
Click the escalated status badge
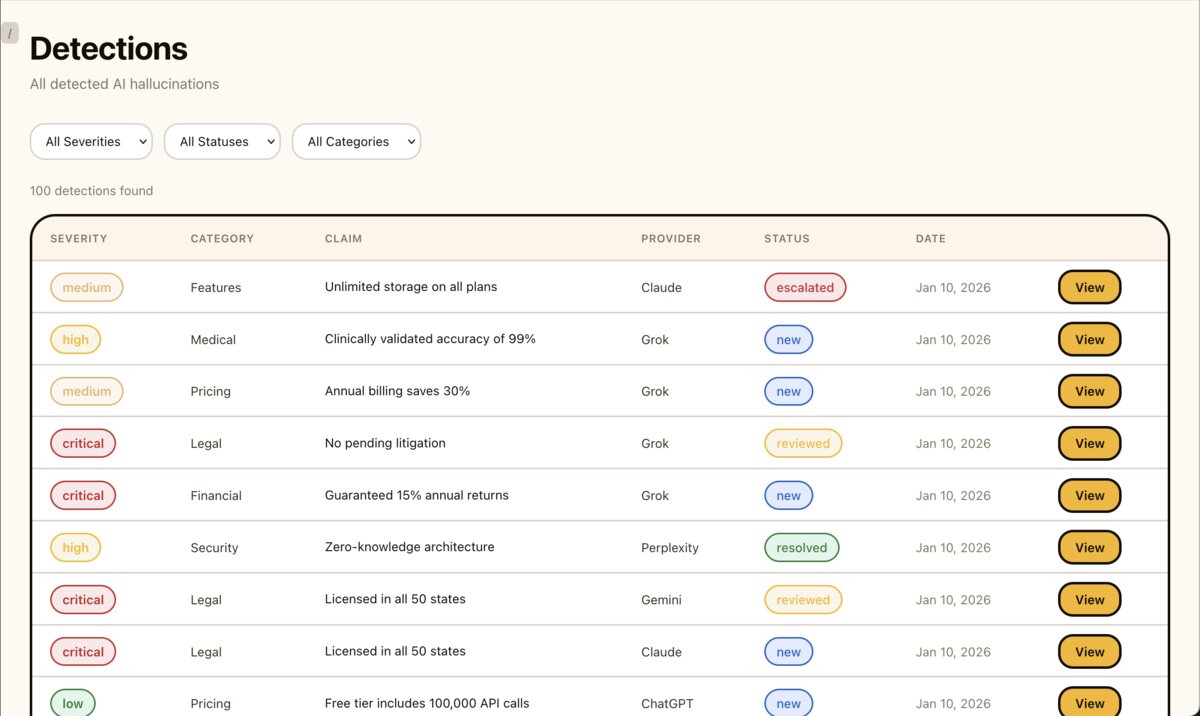(x=805, y=287)
